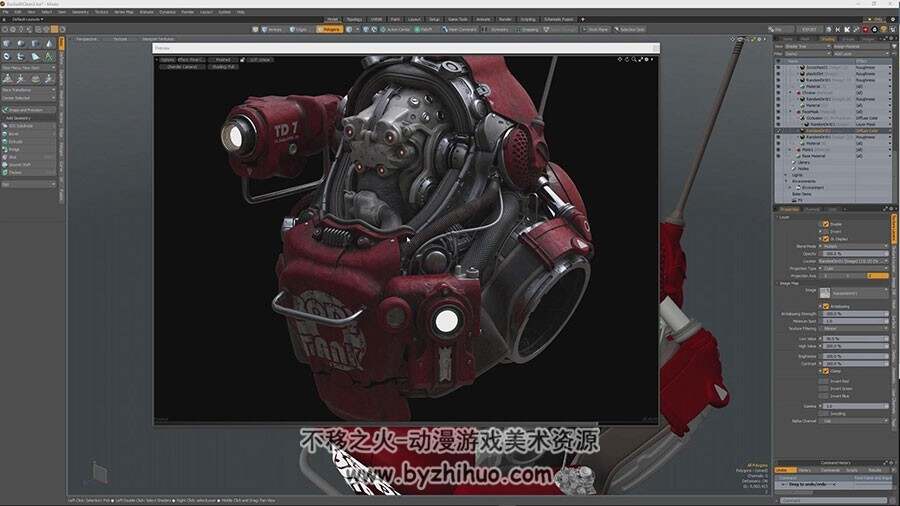Open the Geometry menu

pyautogui.click(x=80, y=11)
